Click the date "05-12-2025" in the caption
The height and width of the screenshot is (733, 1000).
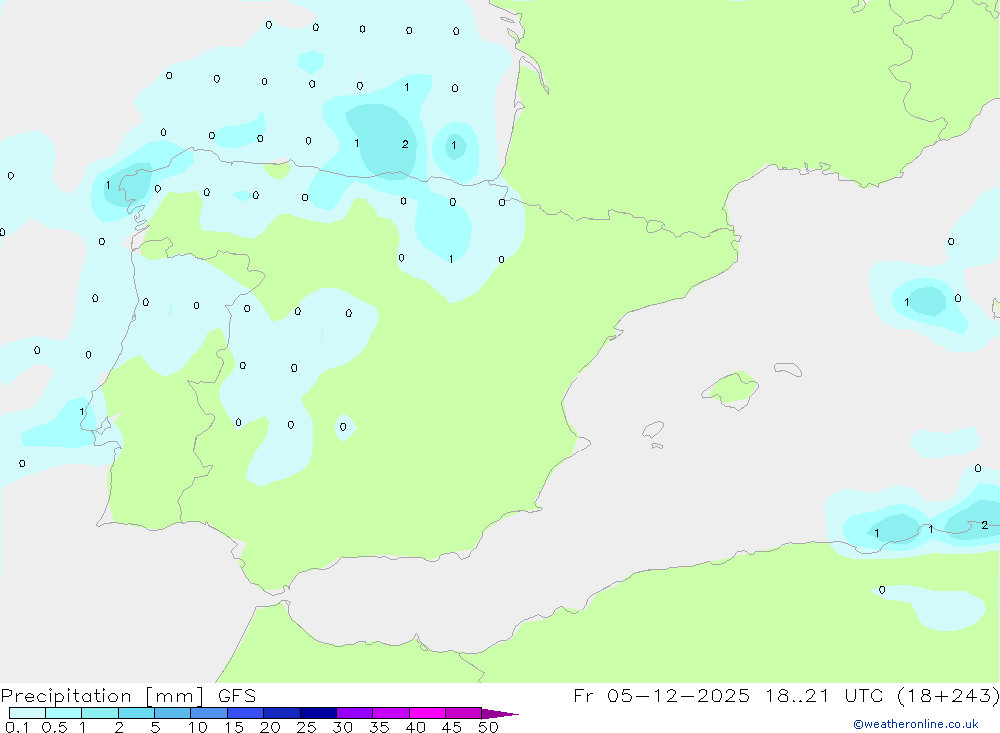click(x=679, y=695)
